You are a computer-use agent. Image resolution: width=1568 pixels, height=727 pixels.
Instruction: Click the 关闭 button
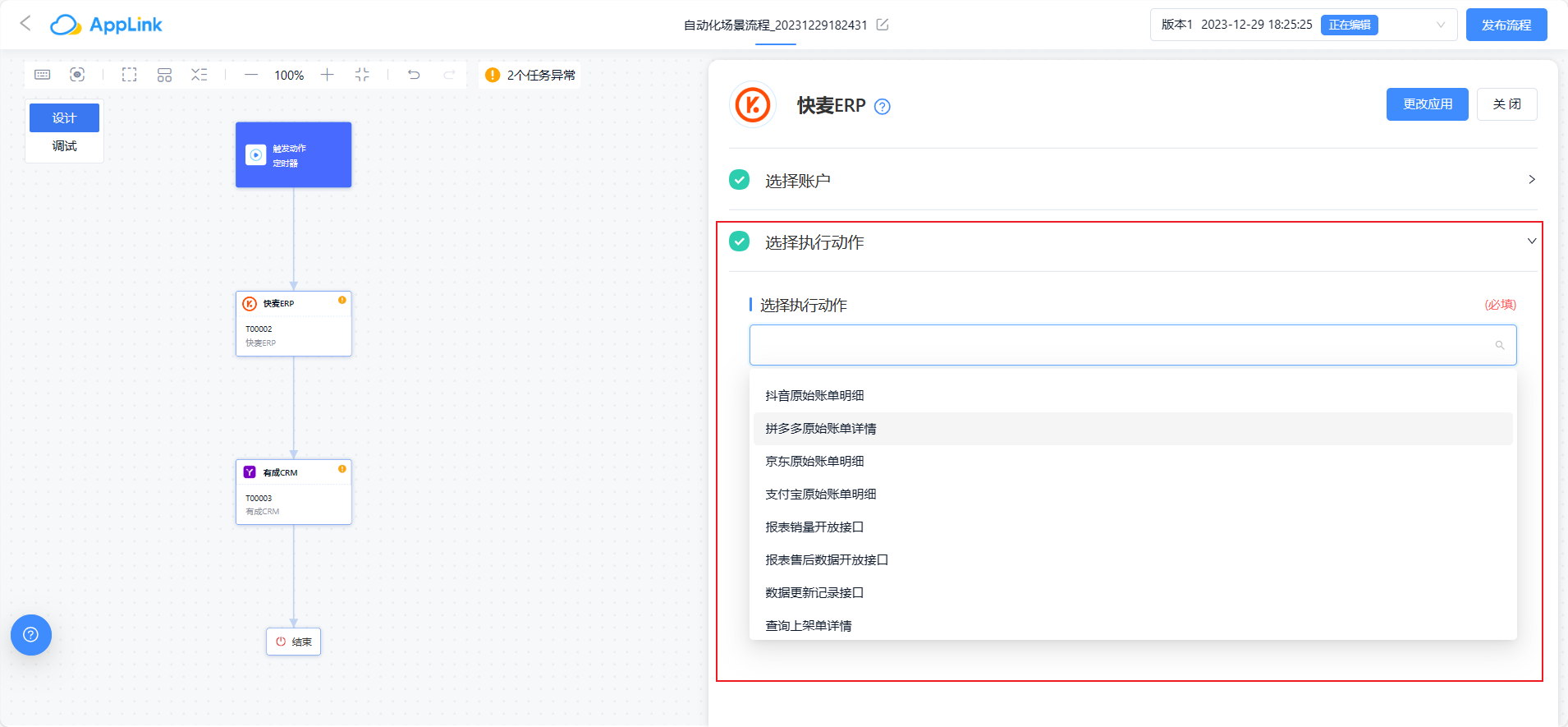pyautogui.click(x=1507, y=104)
